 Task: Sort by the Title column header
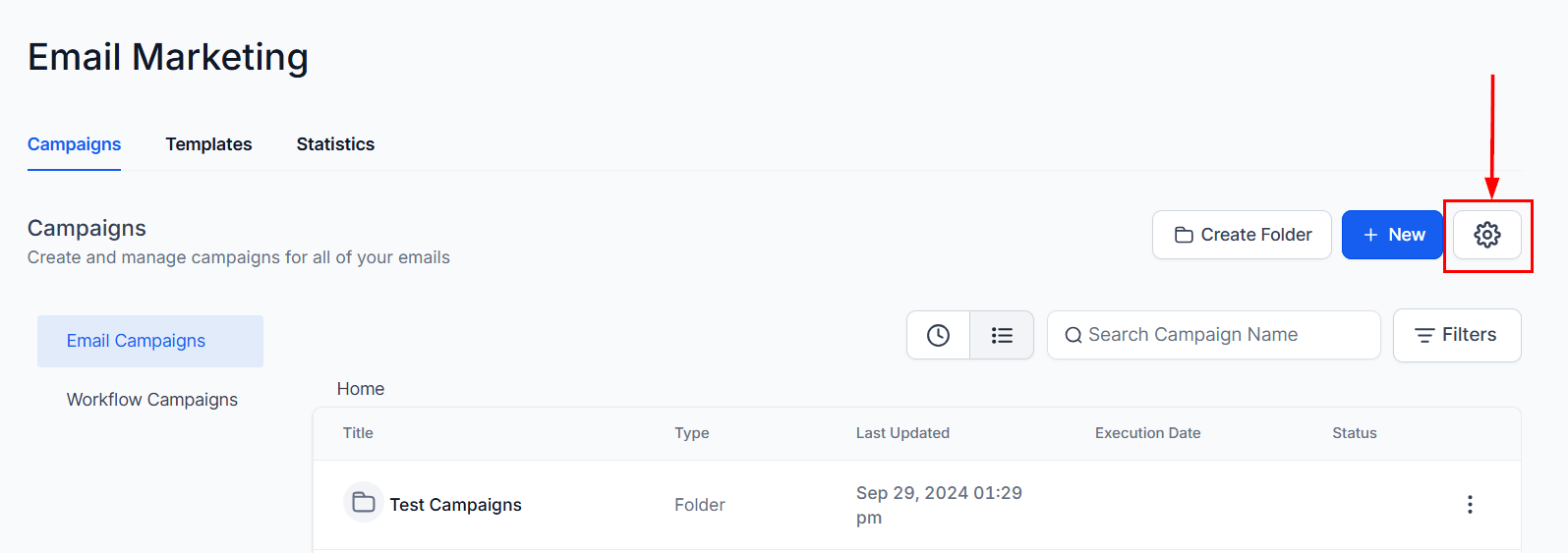pyautogui.click(x=358, y=433)
